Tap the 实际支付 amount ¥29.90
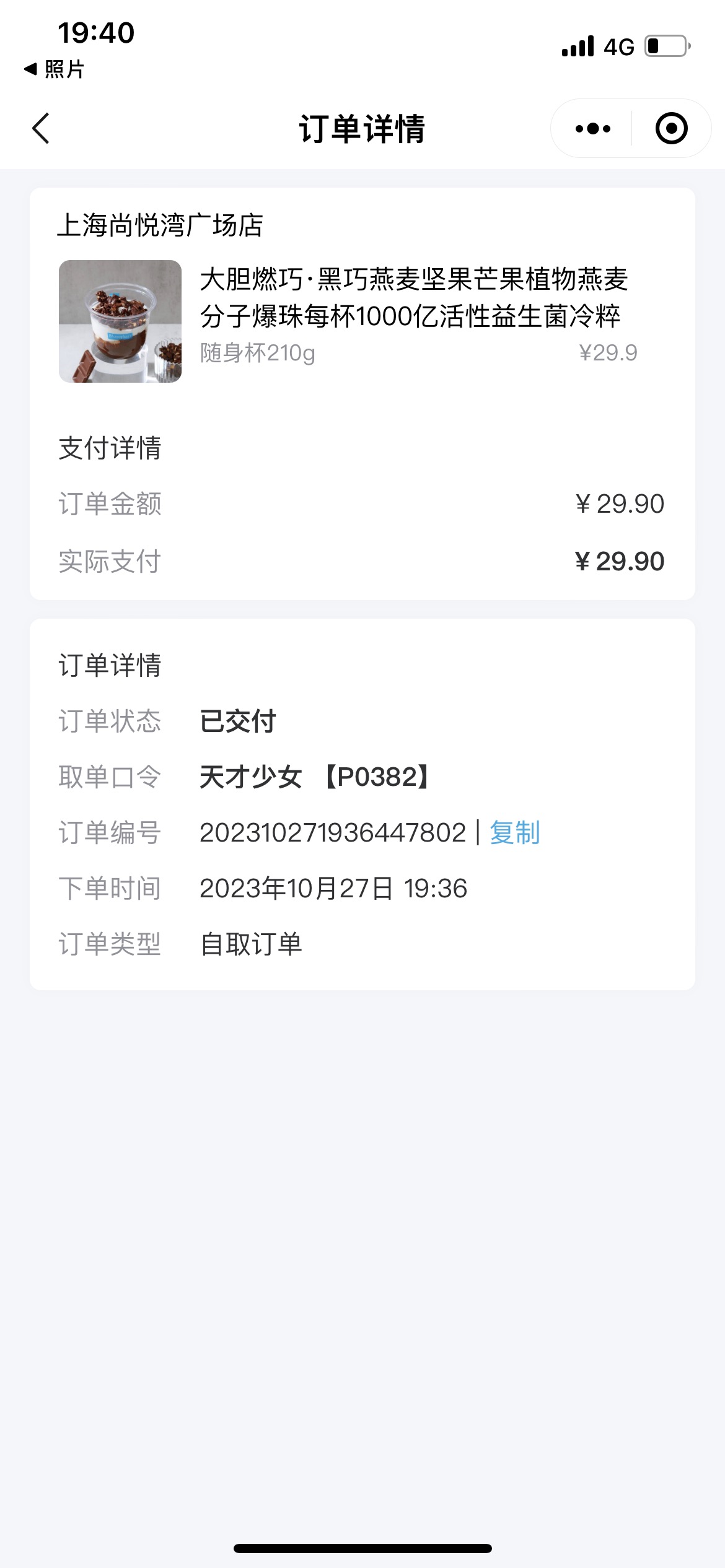725x1568 pixels. tap(620, 562)
